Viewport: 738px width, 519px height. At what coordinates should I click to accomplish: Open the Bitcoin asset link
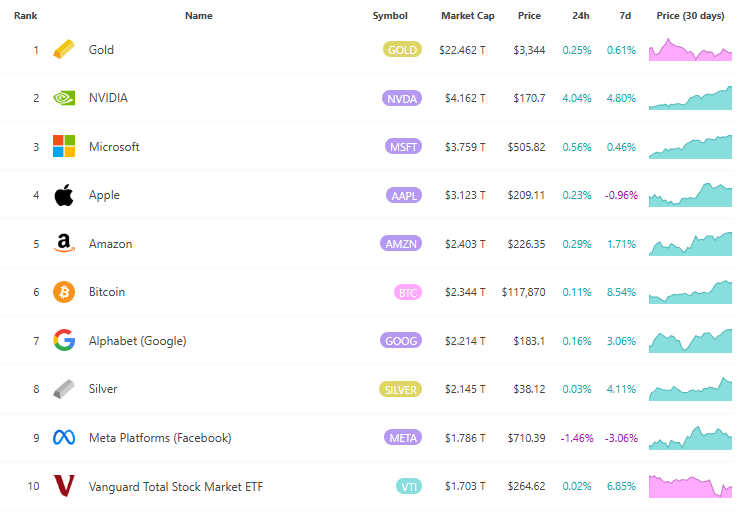(107, 292)
